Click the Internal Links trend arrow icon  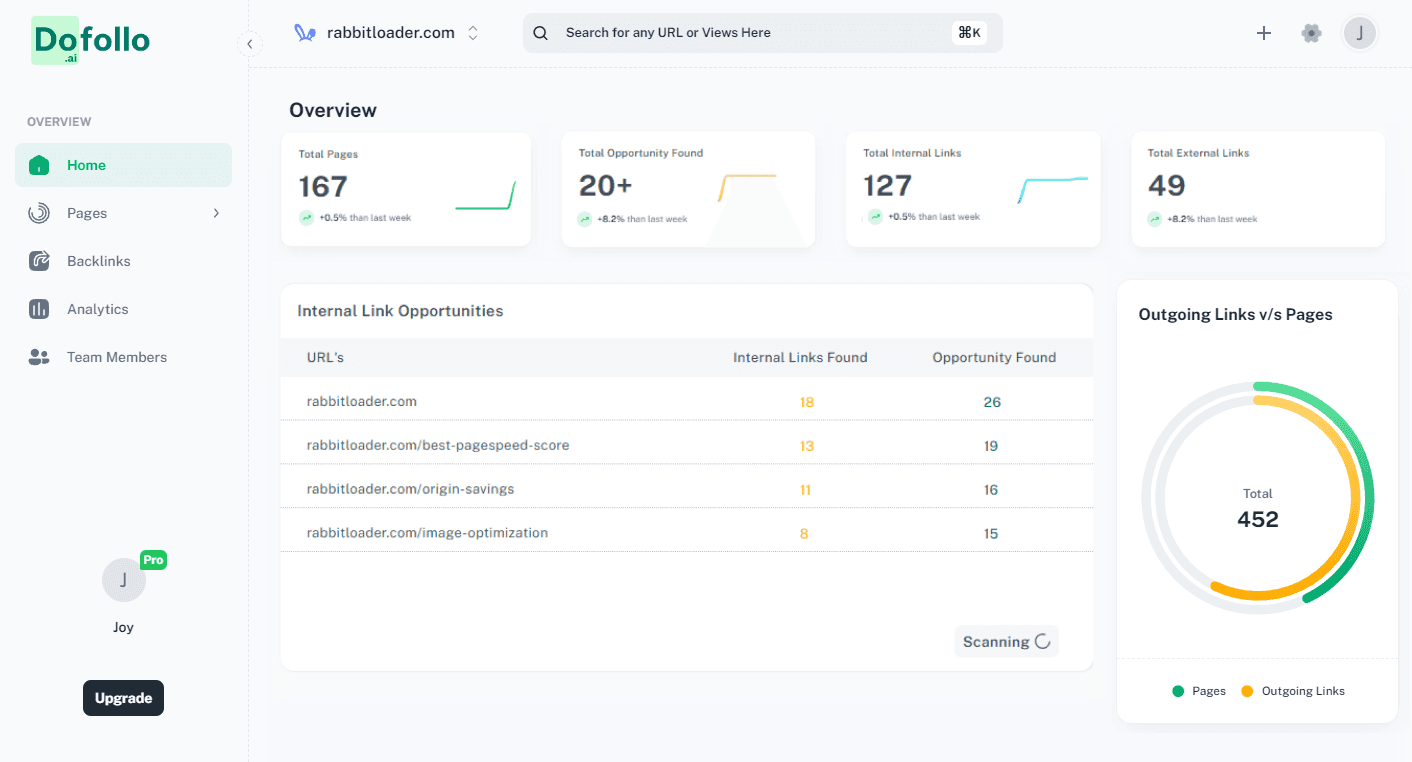875,216
